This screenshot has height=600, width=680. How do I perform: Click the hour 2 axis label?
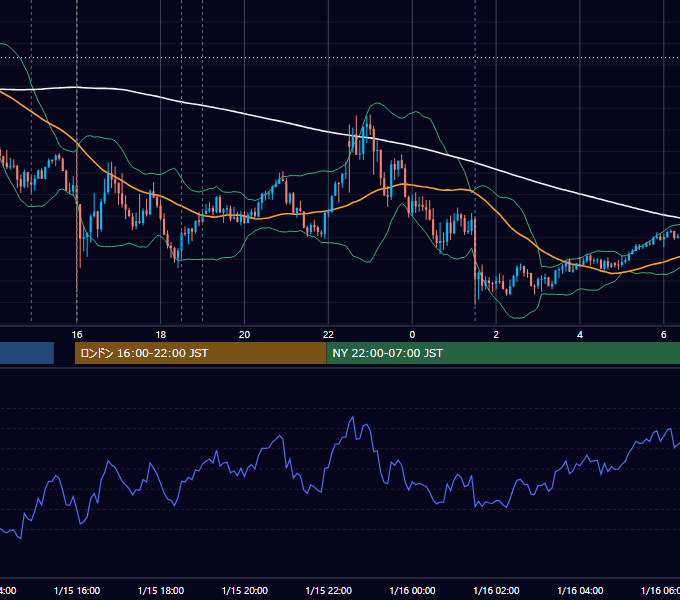[x=496, y=335]
